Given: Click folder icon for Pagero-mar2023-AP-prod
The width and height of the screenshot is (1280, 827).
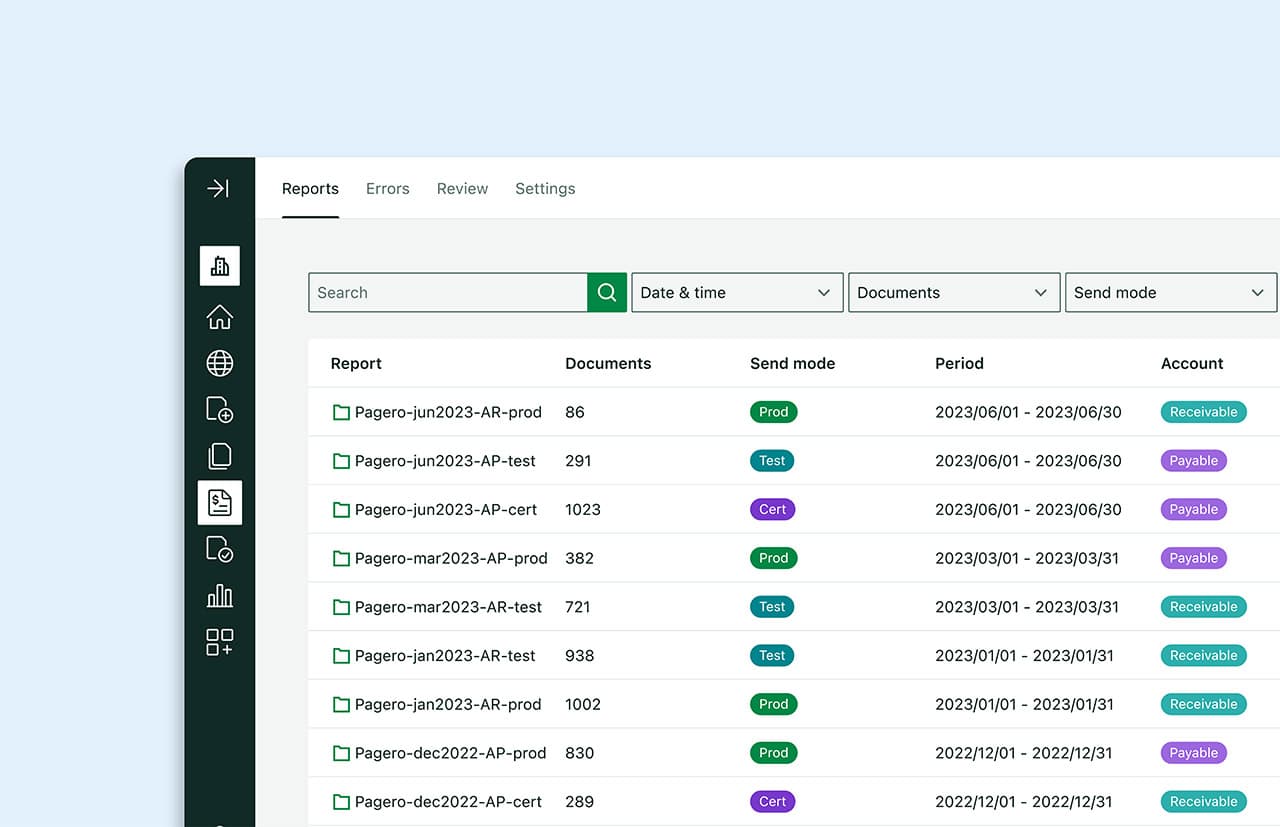Looking at the screenshot, I should click(x=341, y=558).
